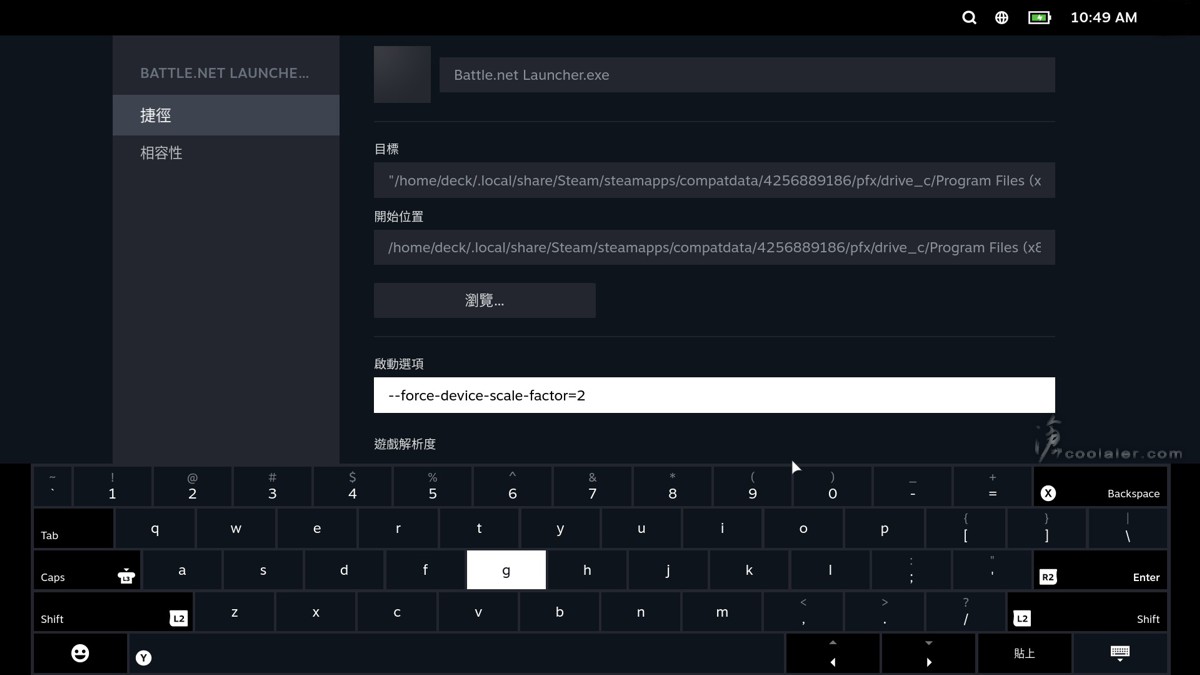The width and height of the screenshot is (1200, 675).
Task: Tap the semicolon key
Action: tap(911, 570)
